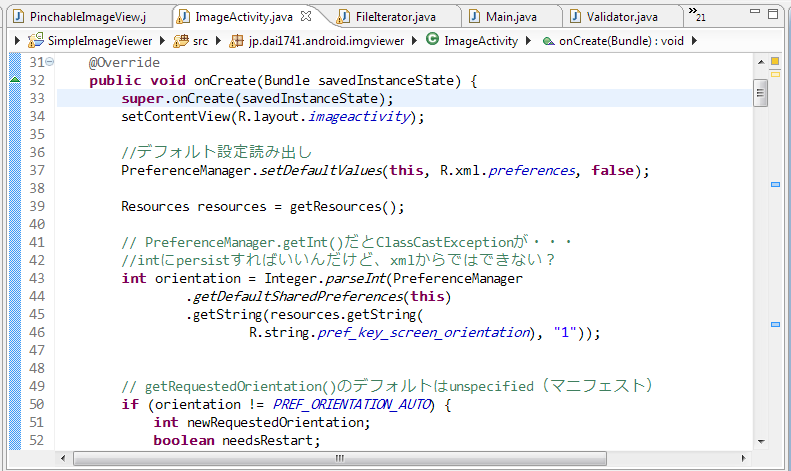This screenshot has height=471, width=791.
Task: Click the Java file icon on the FileIterator tab
Action: (343, 17)
